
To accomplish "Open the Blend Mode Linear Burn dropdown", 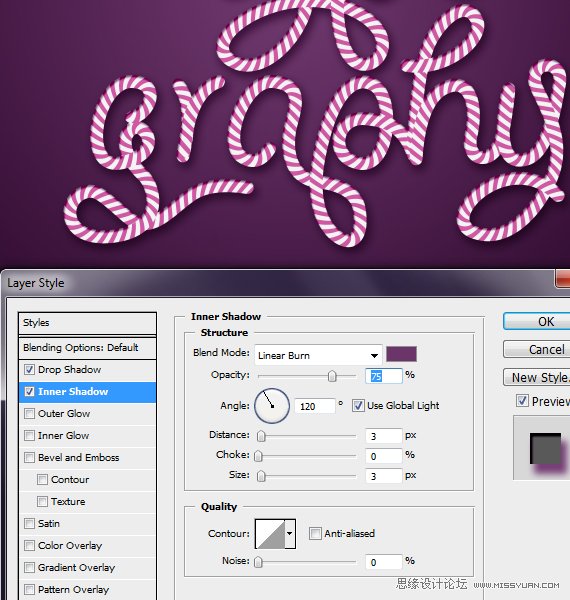I will tap(318, 355).
